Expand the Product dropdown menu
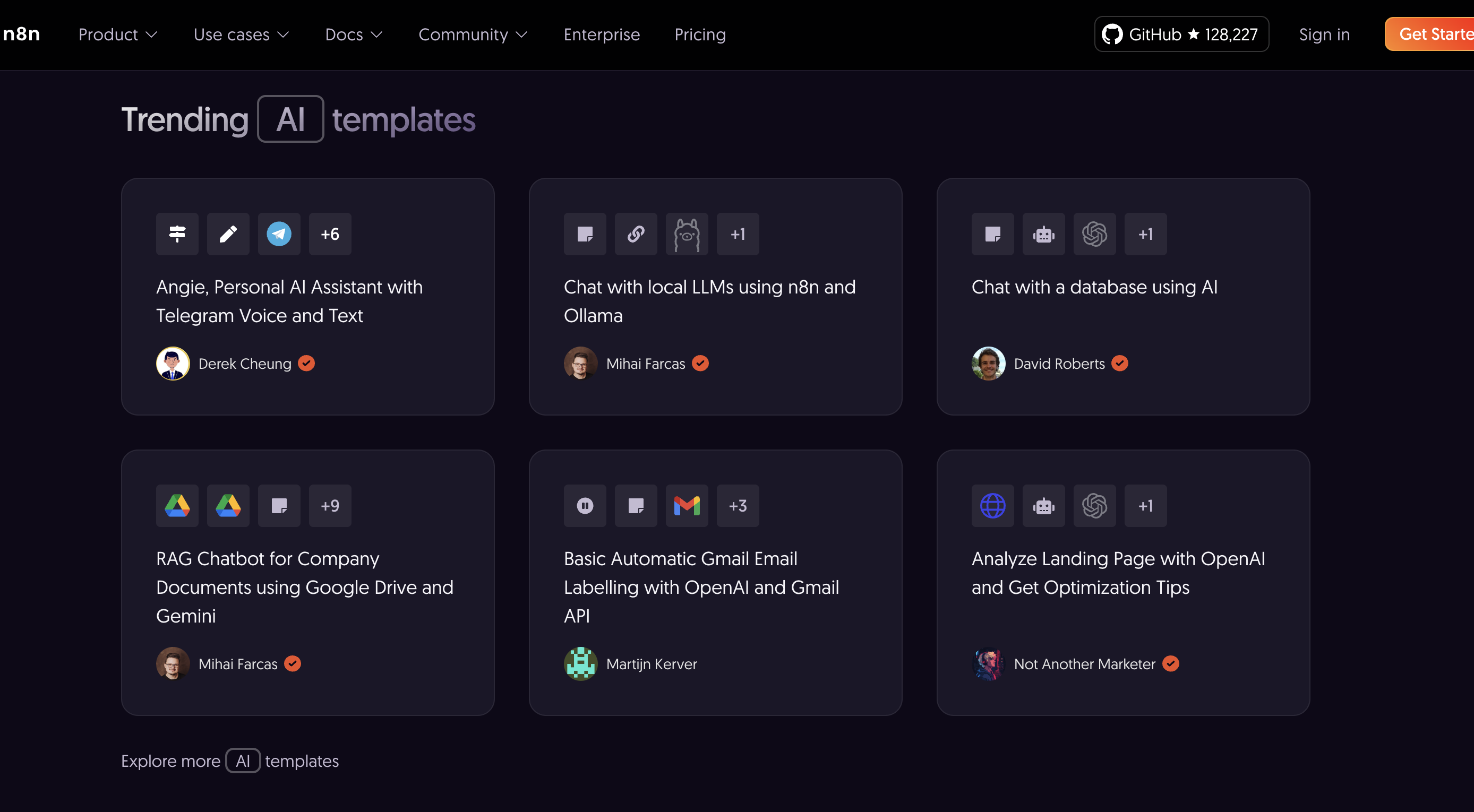Viewport: 1474px width, 812px height. (118, 34)
